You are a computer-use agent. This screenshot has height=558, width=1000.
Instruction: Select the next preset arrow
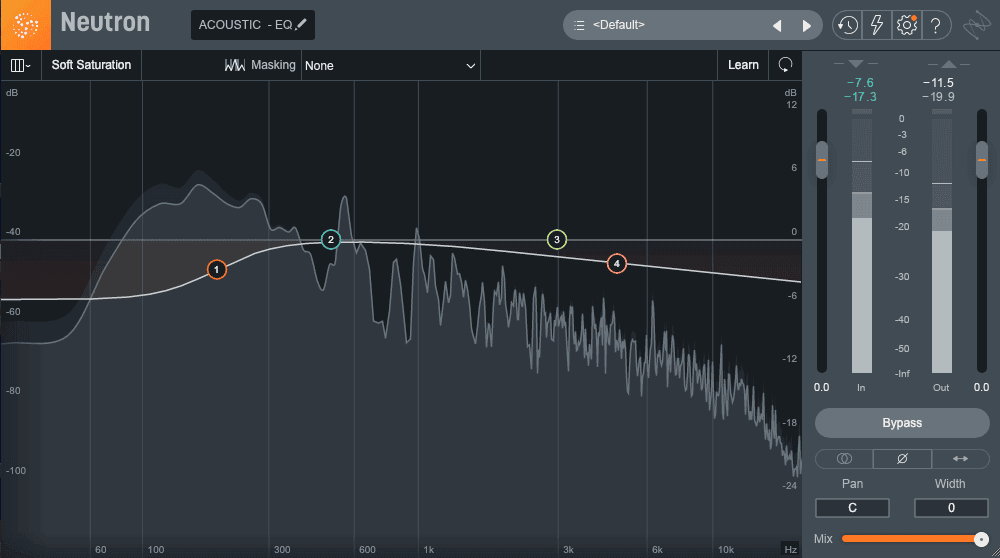tap(807, 26)
